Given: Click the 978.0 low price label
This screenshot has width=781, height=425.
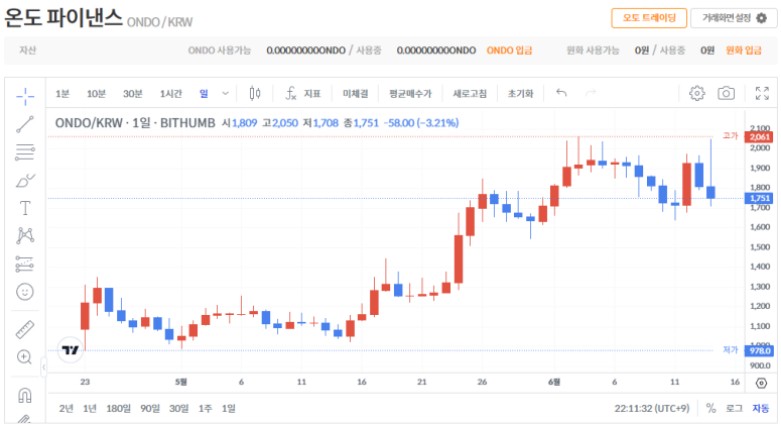Looking at the screenshot, I should pyautogui.click(x=759, y=351).
